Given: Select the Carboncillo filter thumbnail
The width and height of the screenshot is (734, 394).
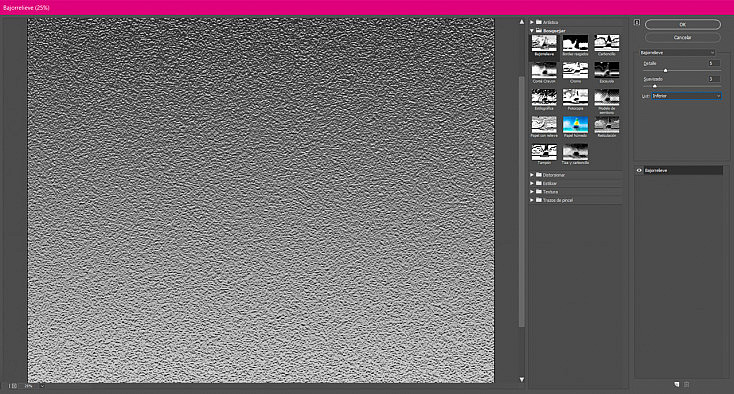Looking at the screenshot, I should click(607, 43).
